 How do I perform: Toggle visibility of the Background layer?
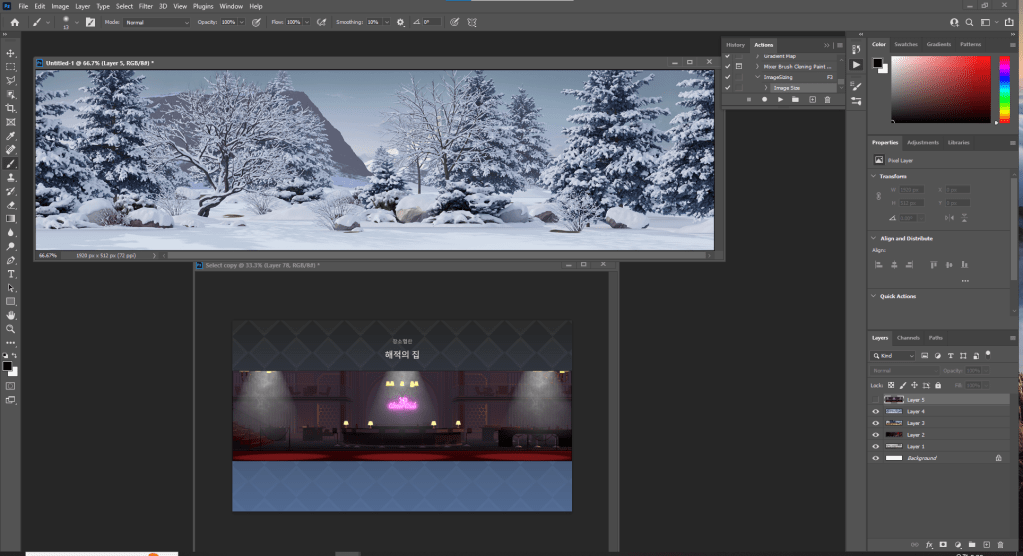coord(876,458)
